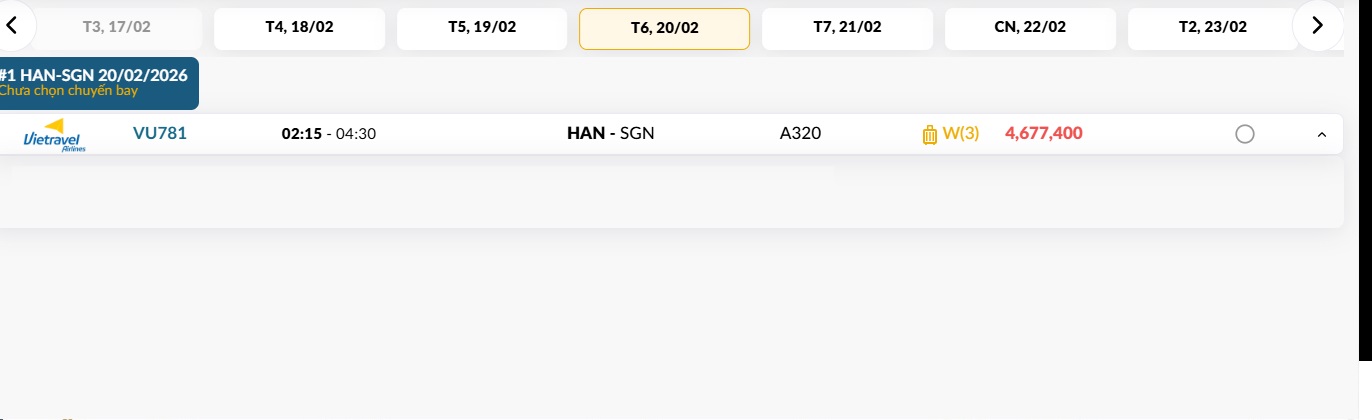Click the 4,677,400 price
The image size is (1372, 420).
(1043, 133)
